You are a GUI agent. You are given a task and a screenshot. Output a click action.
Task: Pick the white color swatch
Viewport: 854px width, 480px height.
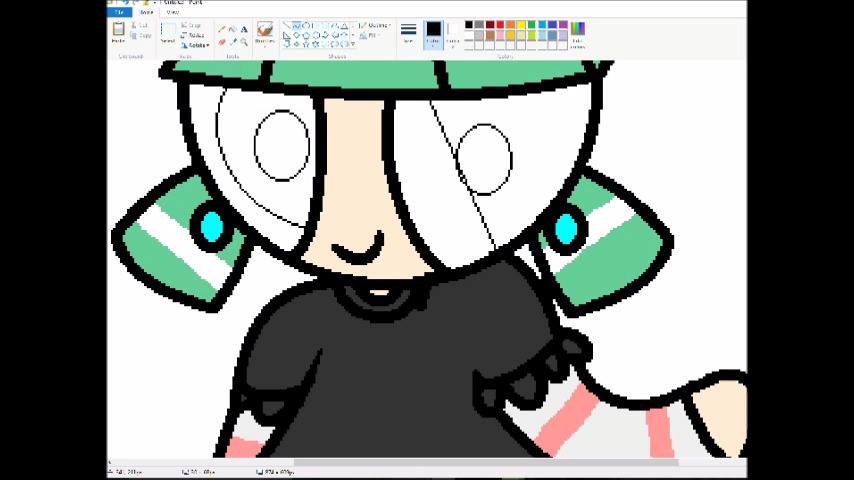point(469,35)
